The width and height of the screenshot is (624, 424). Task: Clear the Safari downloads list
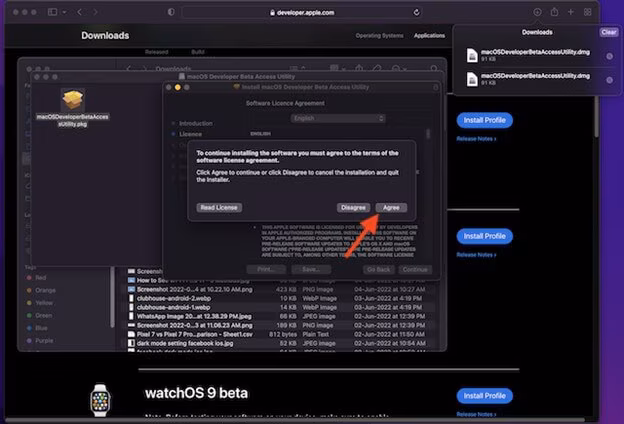609,32
